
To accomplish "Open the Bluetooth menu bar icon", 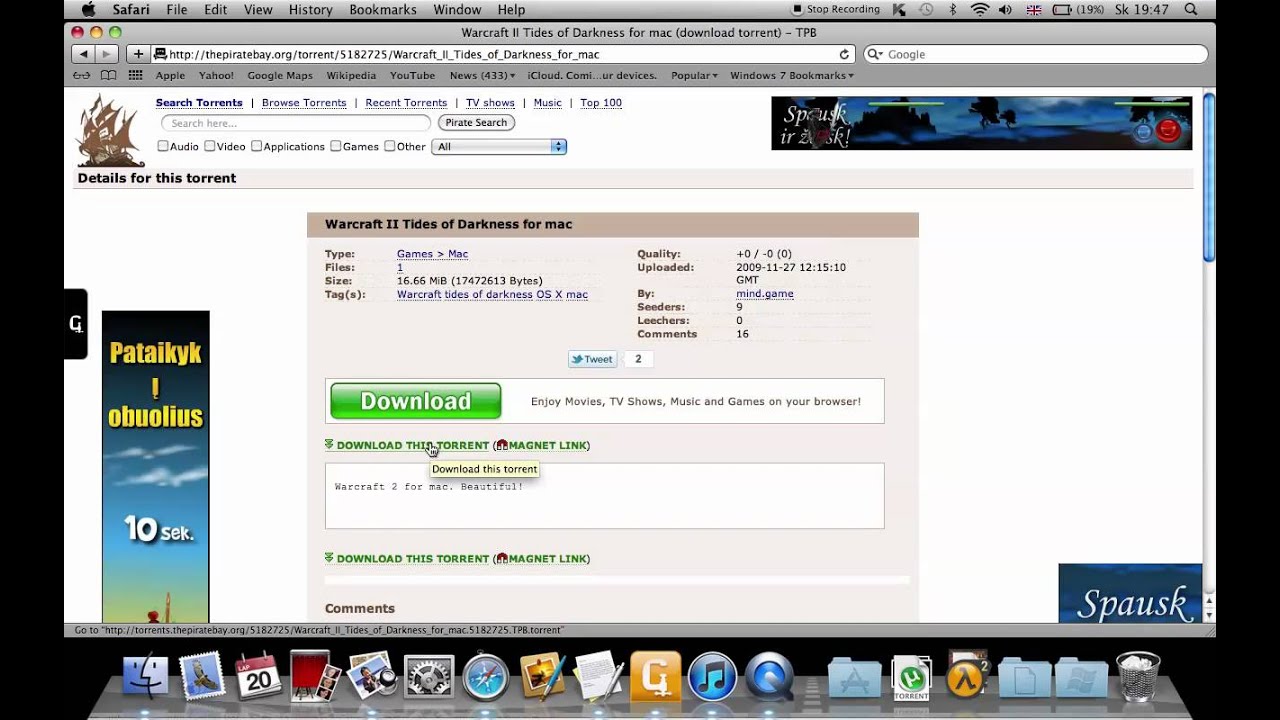I will pos(953,10).
